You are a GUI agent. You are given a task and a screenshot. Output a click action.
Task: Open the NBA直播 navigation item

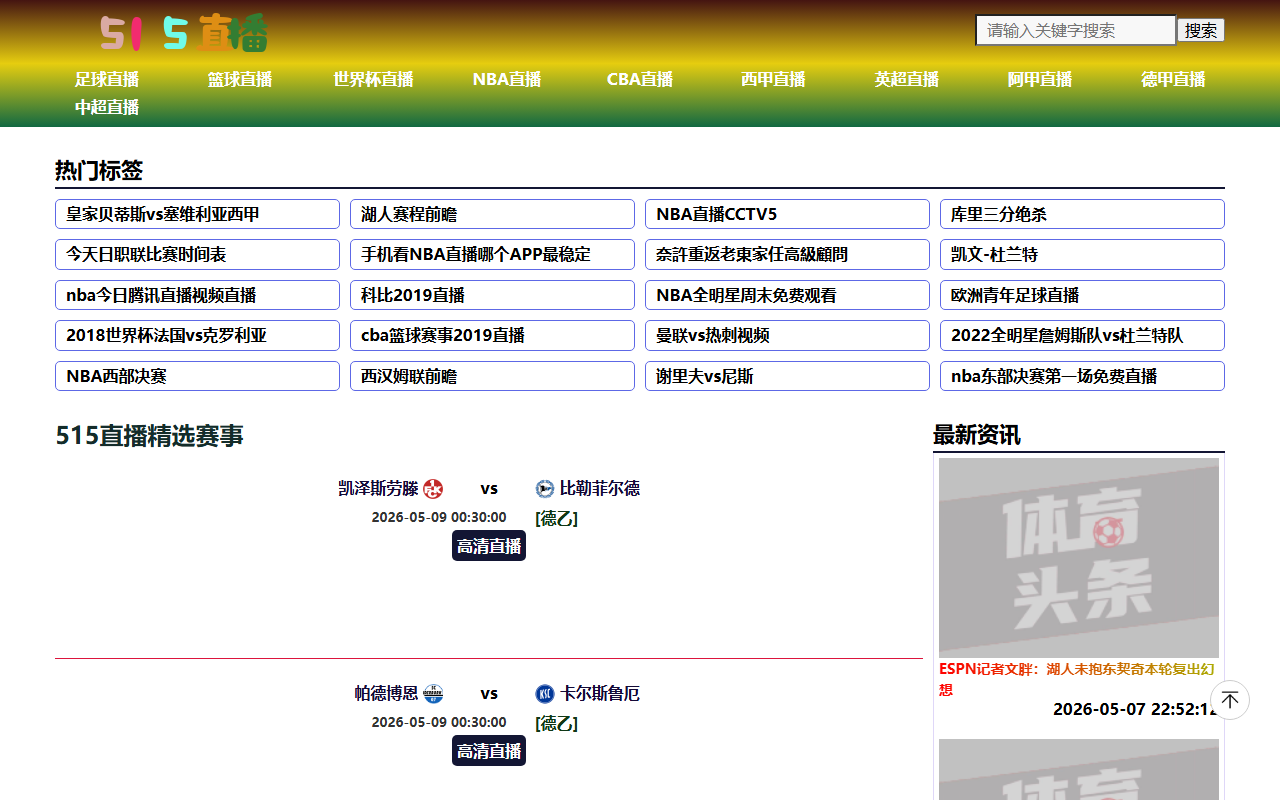507,79
